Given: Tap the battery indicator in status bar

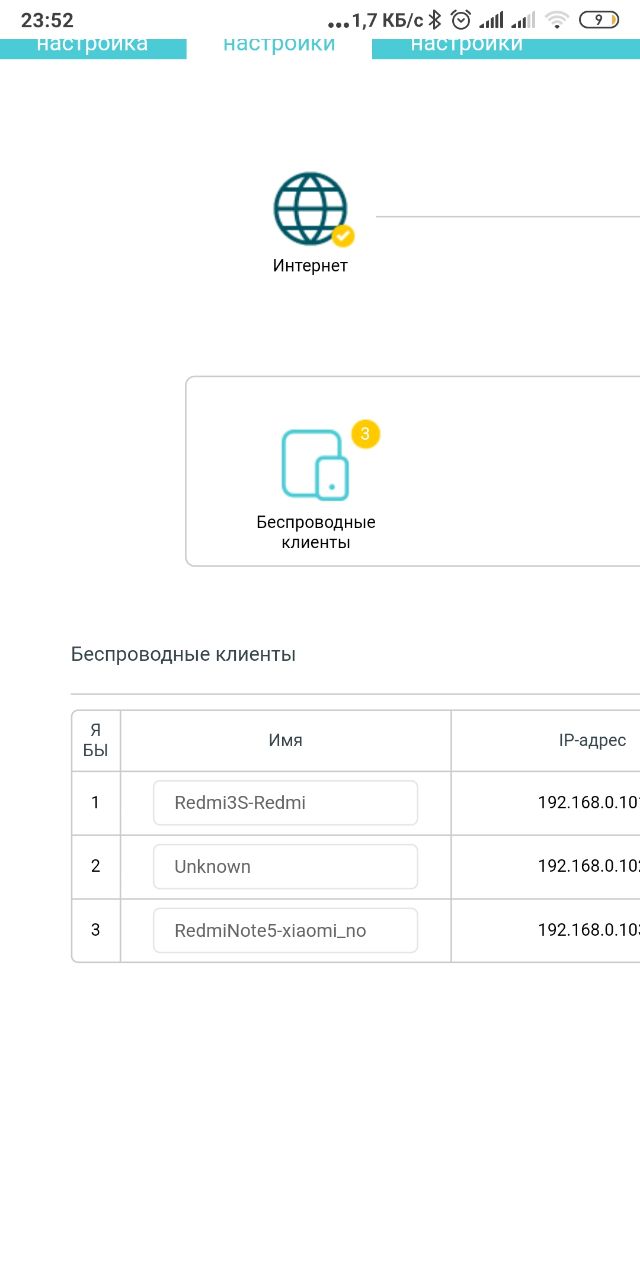Looking at the screenshot, I should tap(599, 20).
